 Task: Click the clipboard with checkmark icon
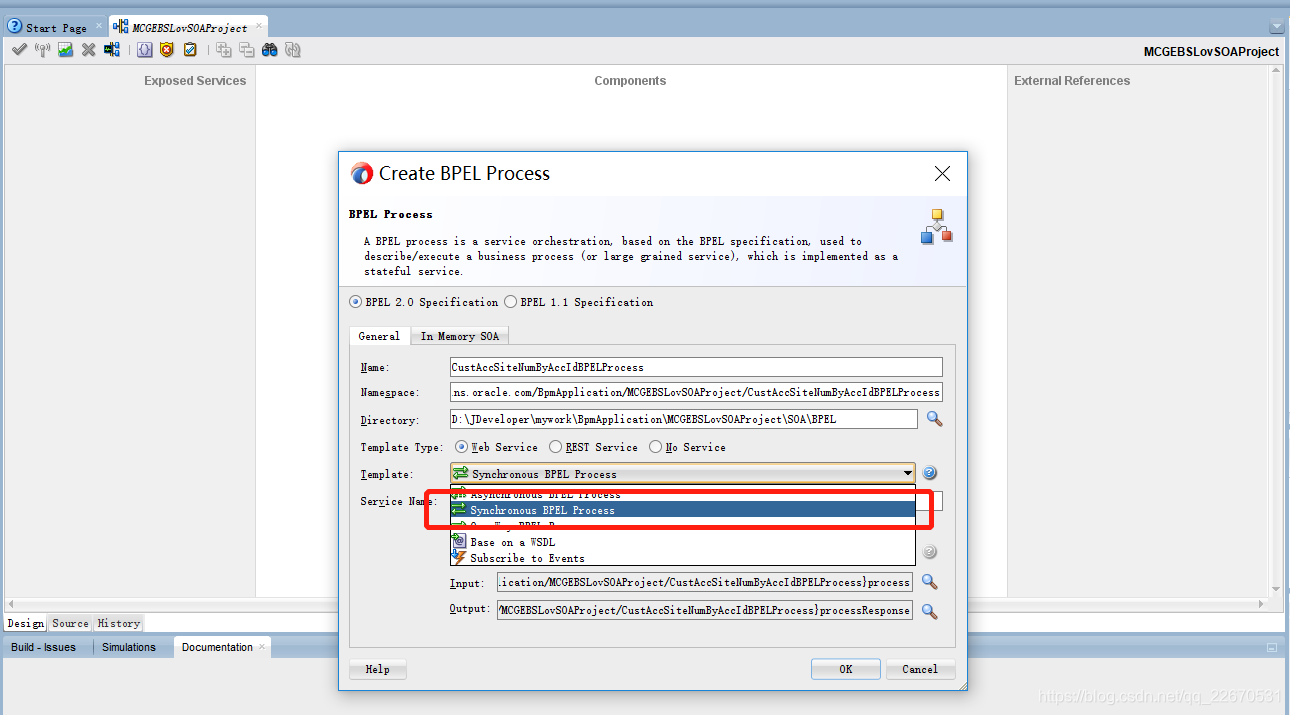coord(190,50)
